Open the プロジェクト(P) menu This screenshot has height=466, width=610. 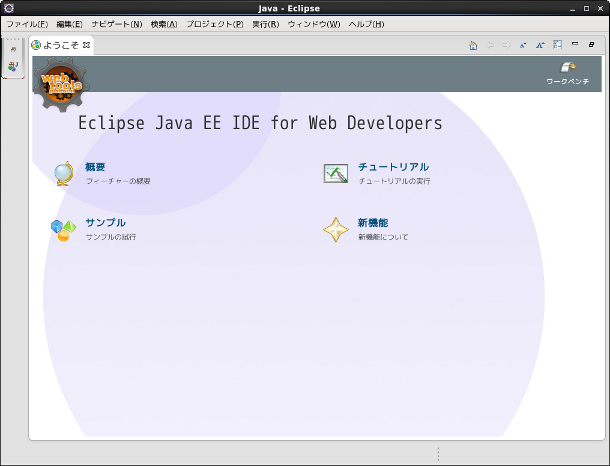(215, 24)
